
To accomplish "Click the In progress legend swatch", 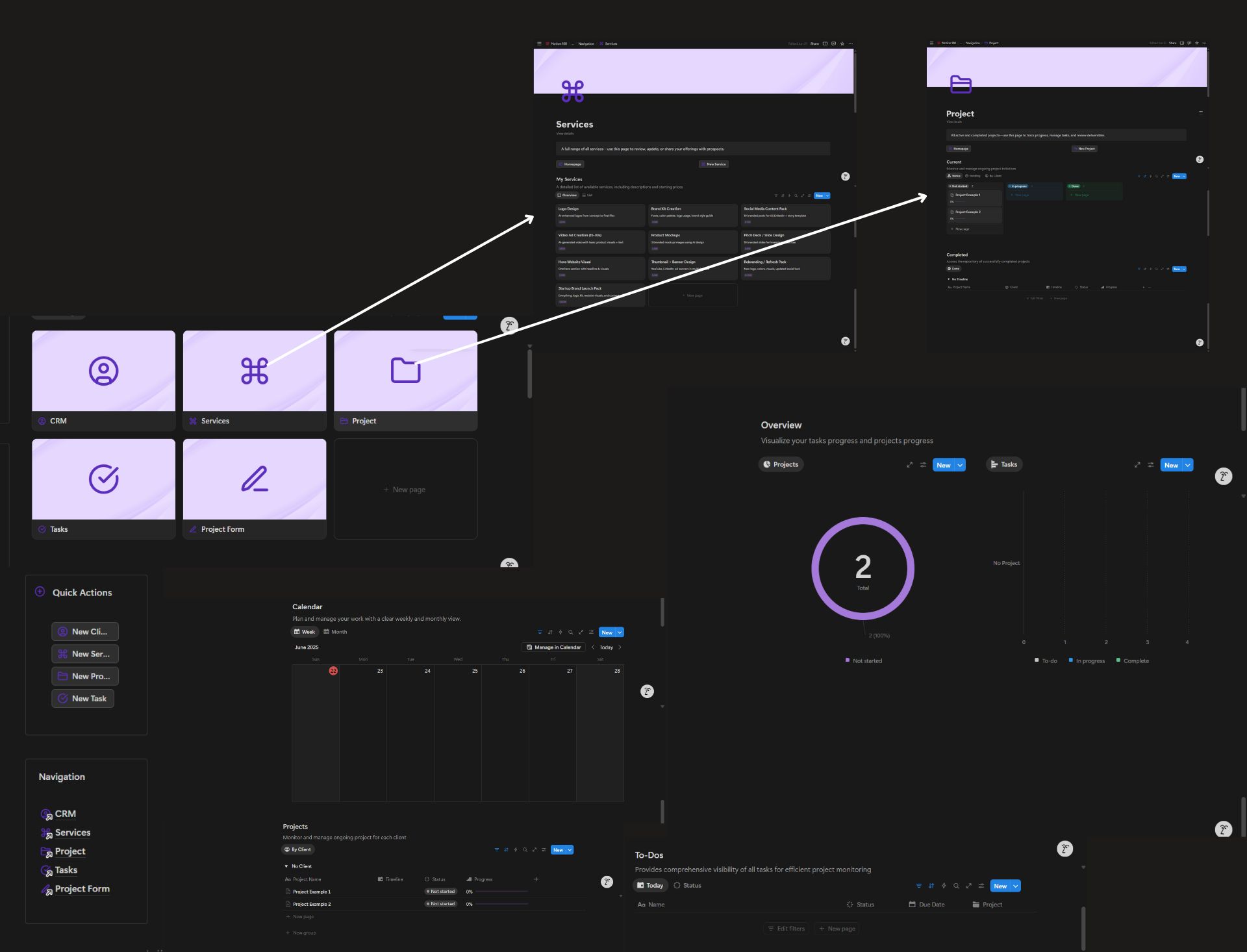I will [x=1070, y=660].
